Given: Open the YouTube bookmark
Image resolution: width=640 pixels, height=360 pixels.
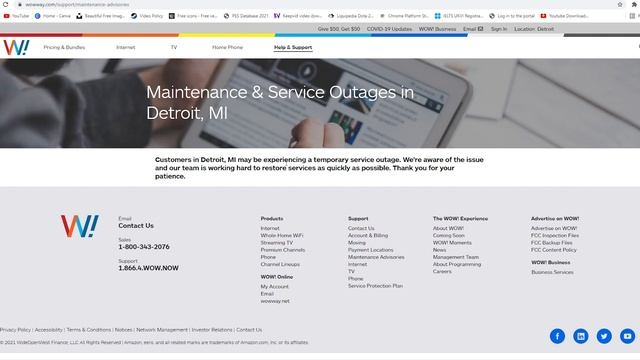Looking at the screenshot, I should (x=16, y=16).
